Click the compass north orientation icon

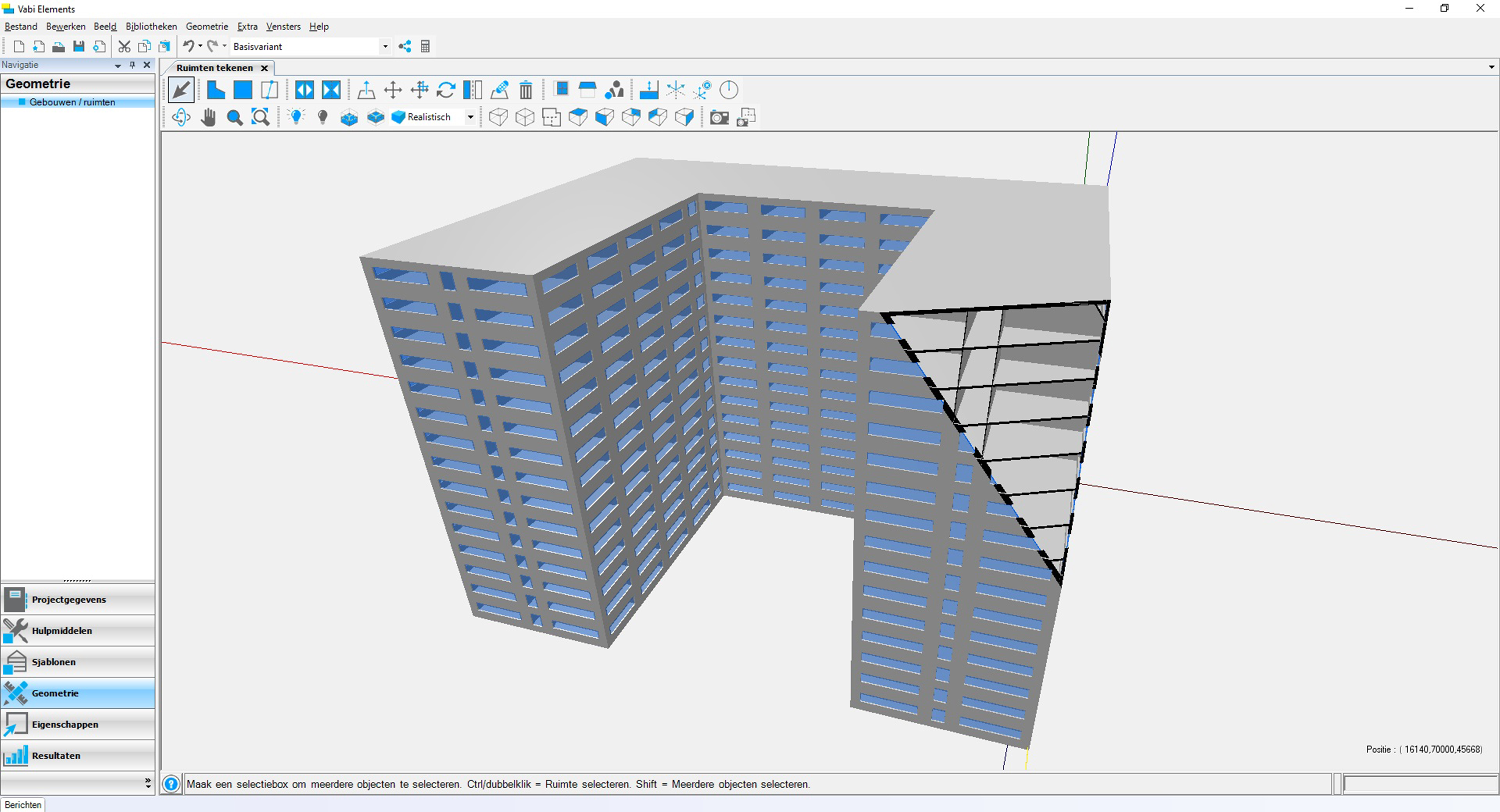pyautogui.click(x=728, y=90)
